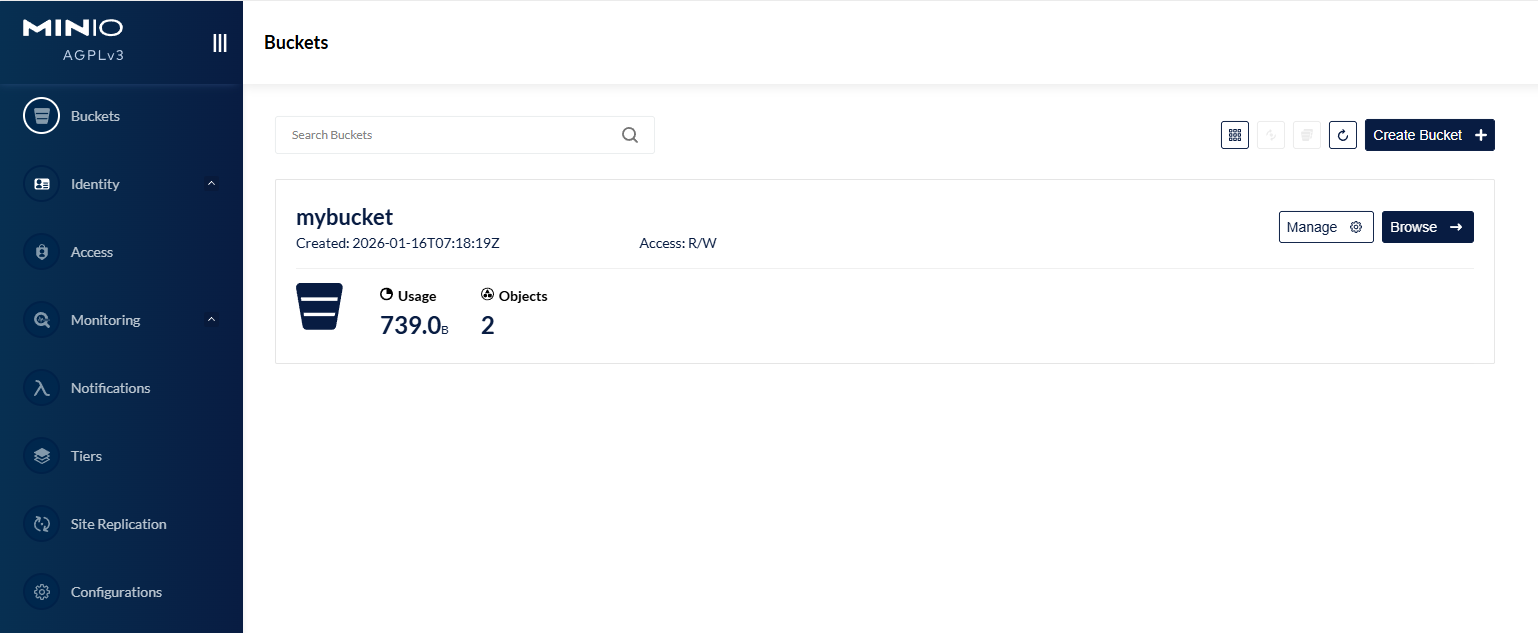Click the Site Replication cycle icon

[x=42, y=524]
